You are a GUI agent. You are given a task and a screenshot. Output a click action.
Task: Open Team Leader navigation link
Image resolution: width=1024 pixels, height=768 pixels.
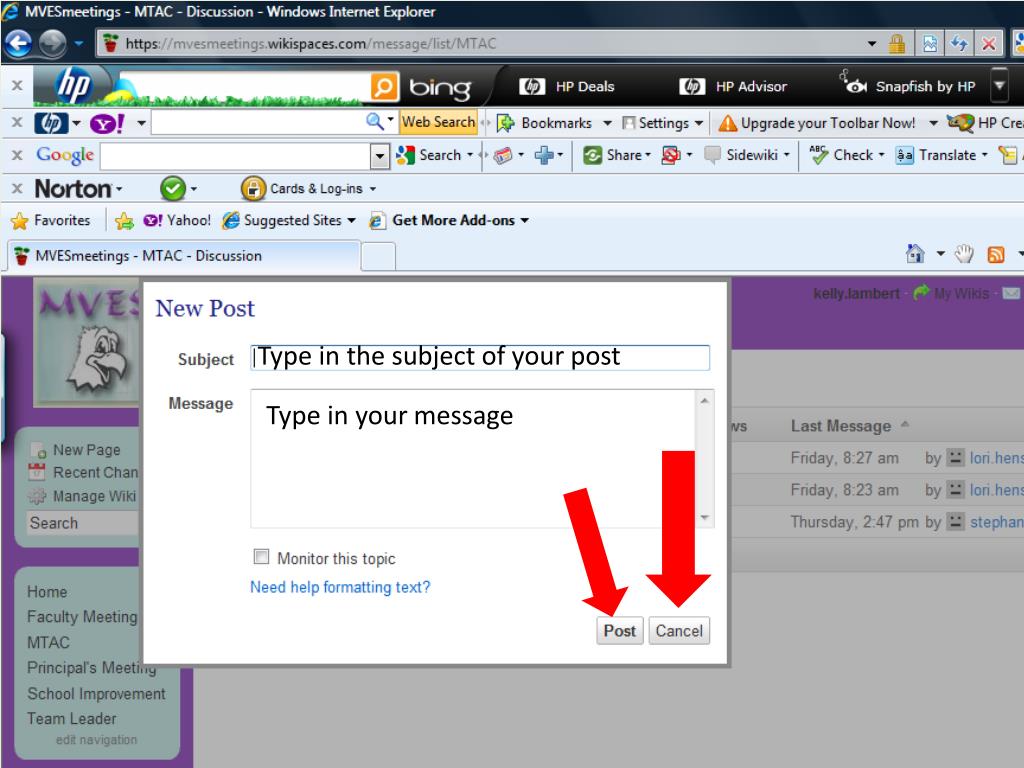(x=72, y=718)
